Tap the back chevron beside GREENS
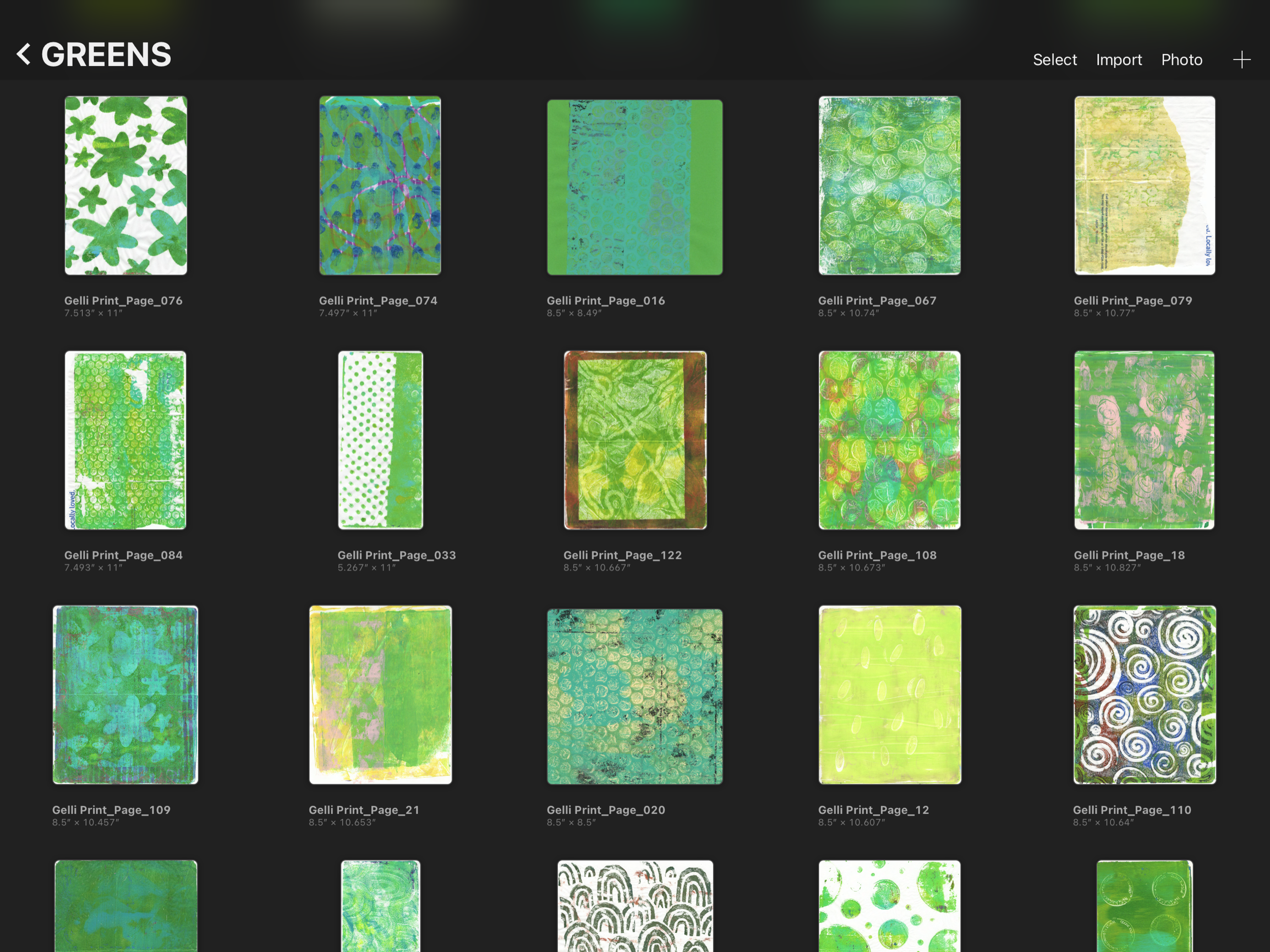 23,54
